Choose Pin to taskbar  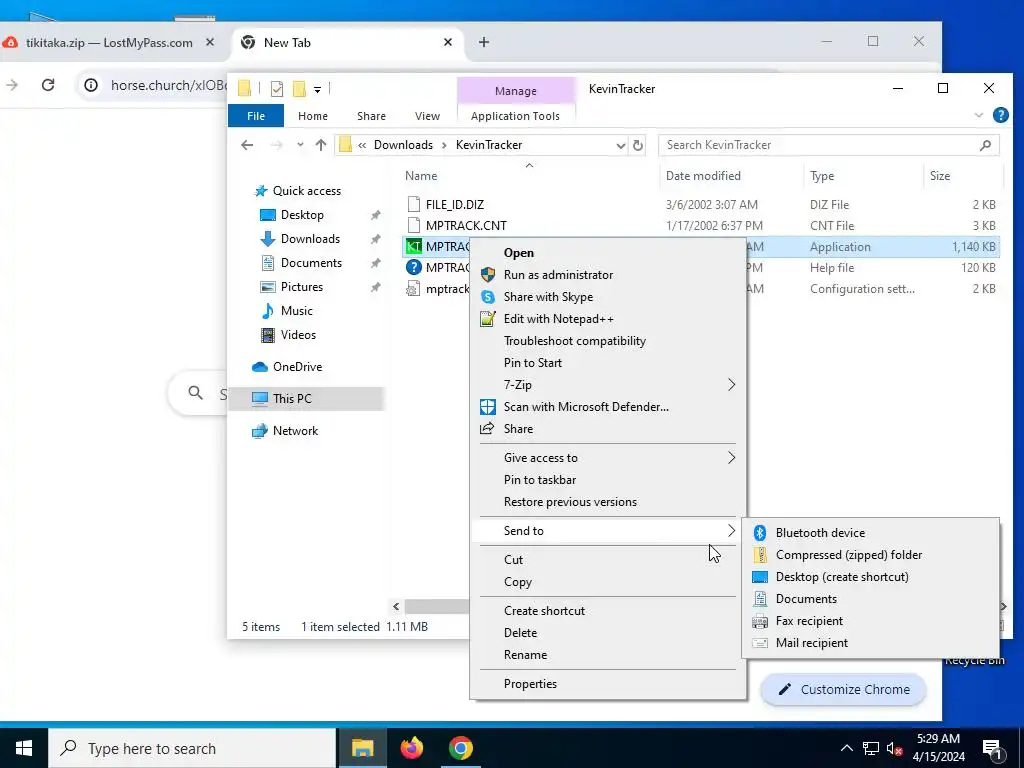pos(607,480)
